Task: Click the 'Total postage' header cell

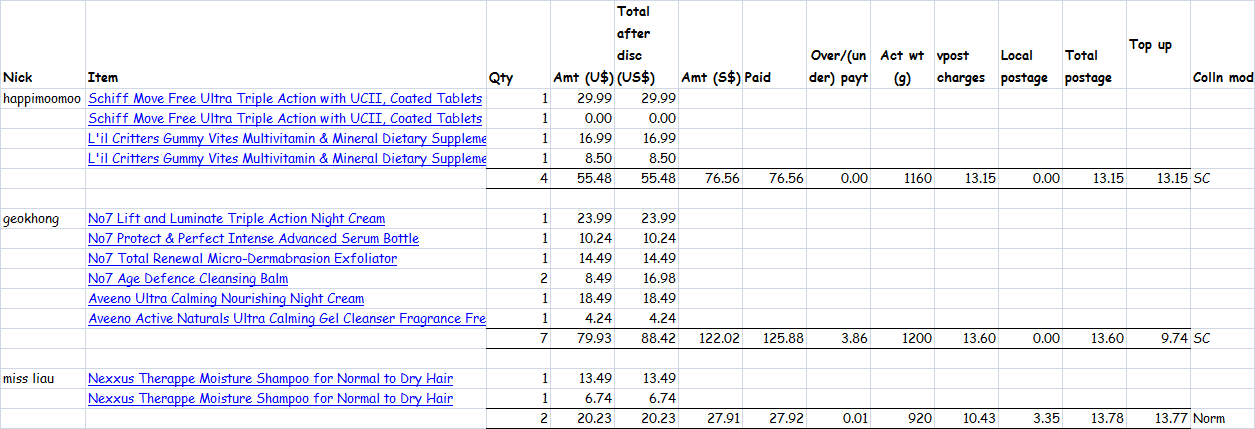Action: pyautogui.click(x=1094, y=45)
